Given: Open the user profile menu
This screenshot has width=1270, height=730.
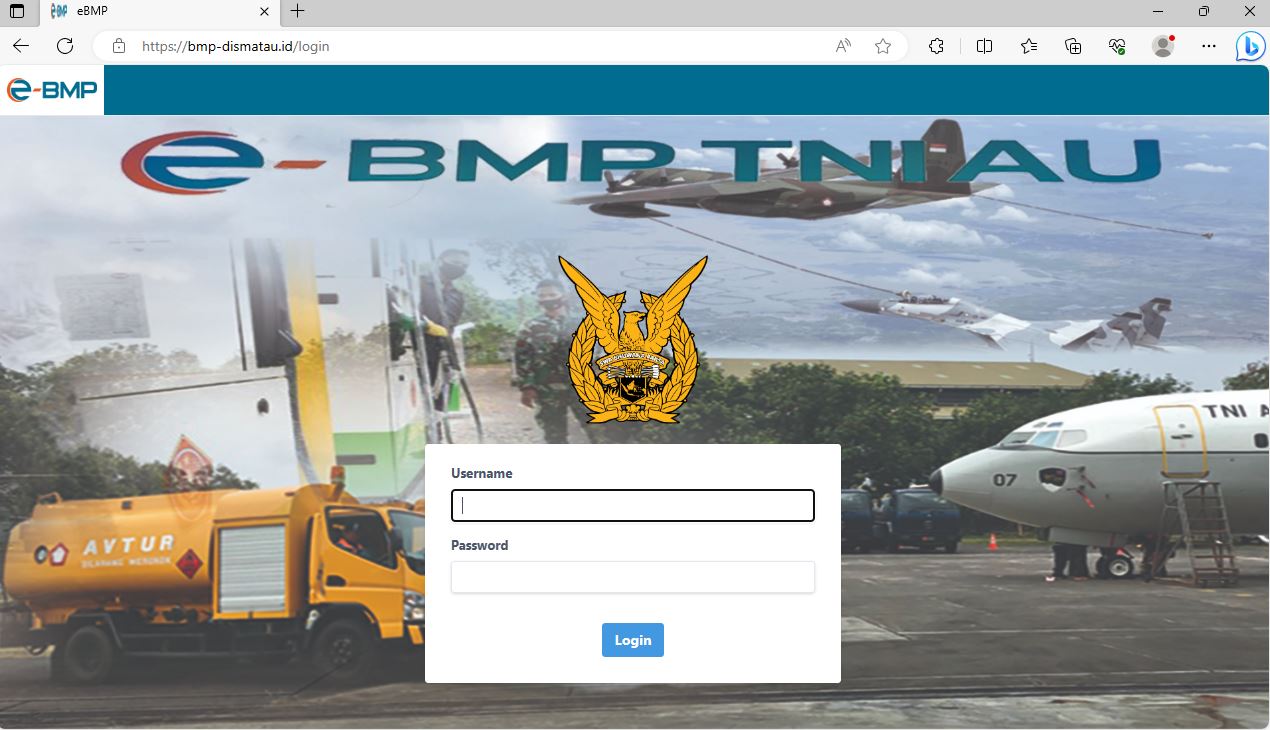Looking at the screenshot, I should pos(1163,46).
